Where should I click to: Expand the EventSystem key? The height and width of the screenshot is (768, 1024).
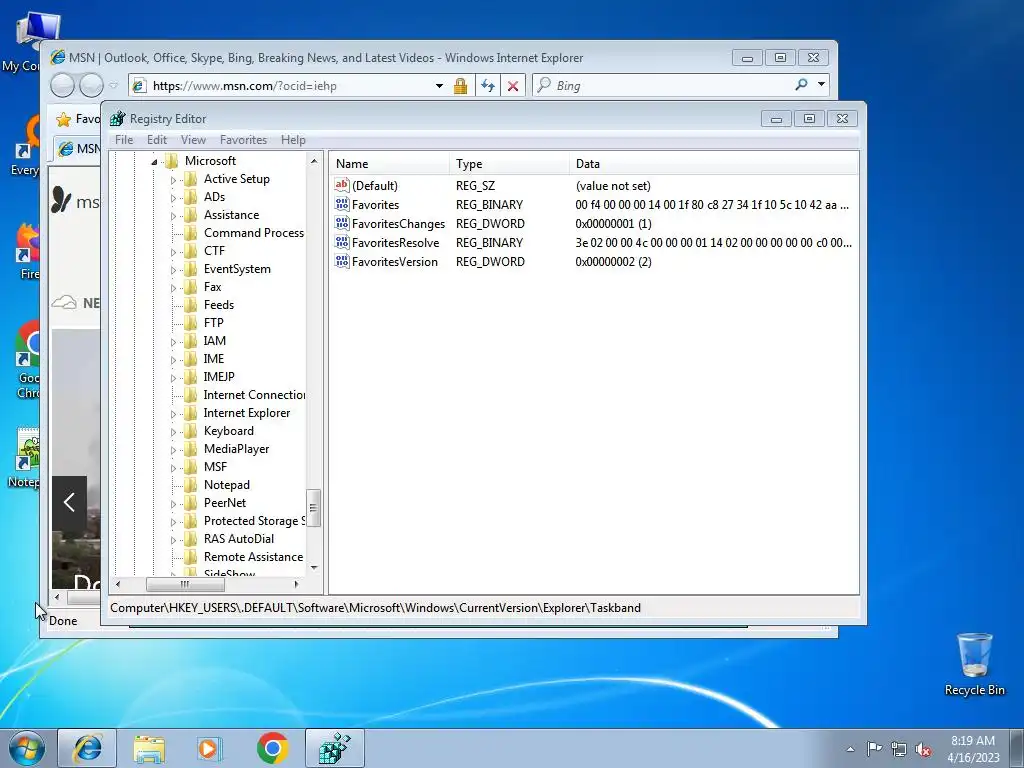pyautogui.click(x=173, y=270)
